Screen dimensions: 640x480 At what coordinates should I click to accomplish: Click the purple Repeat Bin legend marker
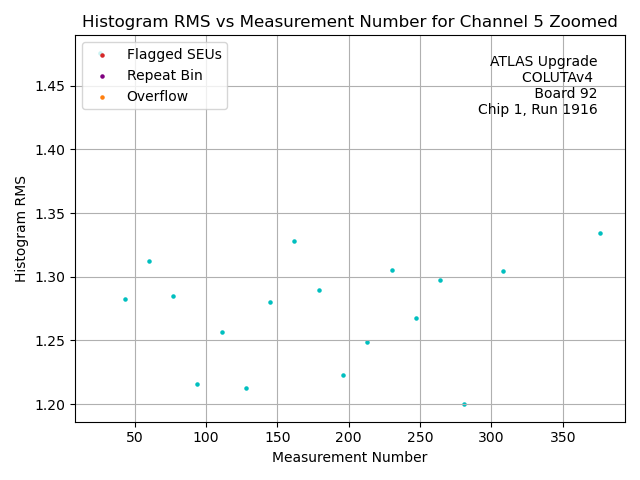click(x=101, y=76)
